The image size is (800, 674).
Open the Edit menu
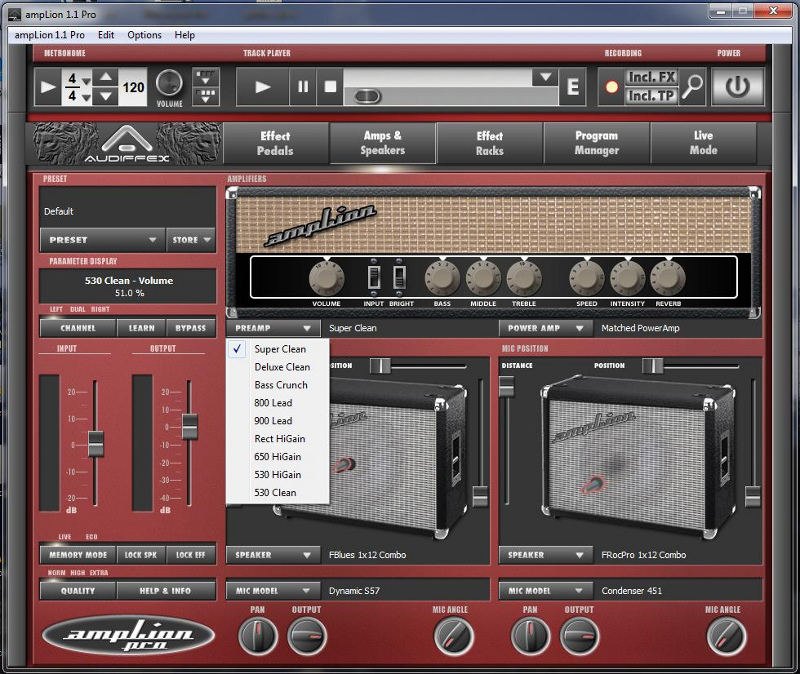(x=106, y=35)
